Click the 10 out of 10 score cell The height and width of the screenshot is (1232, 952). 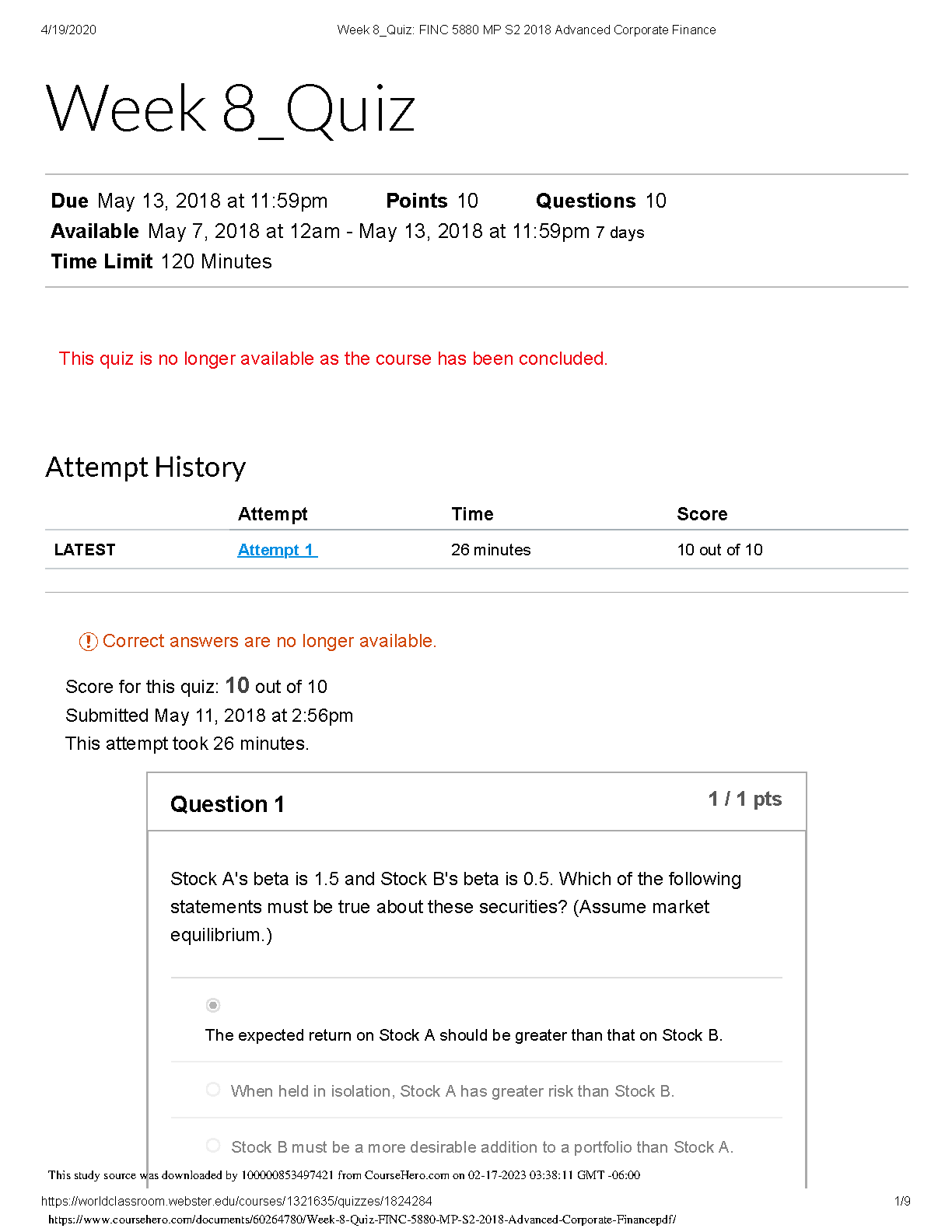click(x=719, y=550)
